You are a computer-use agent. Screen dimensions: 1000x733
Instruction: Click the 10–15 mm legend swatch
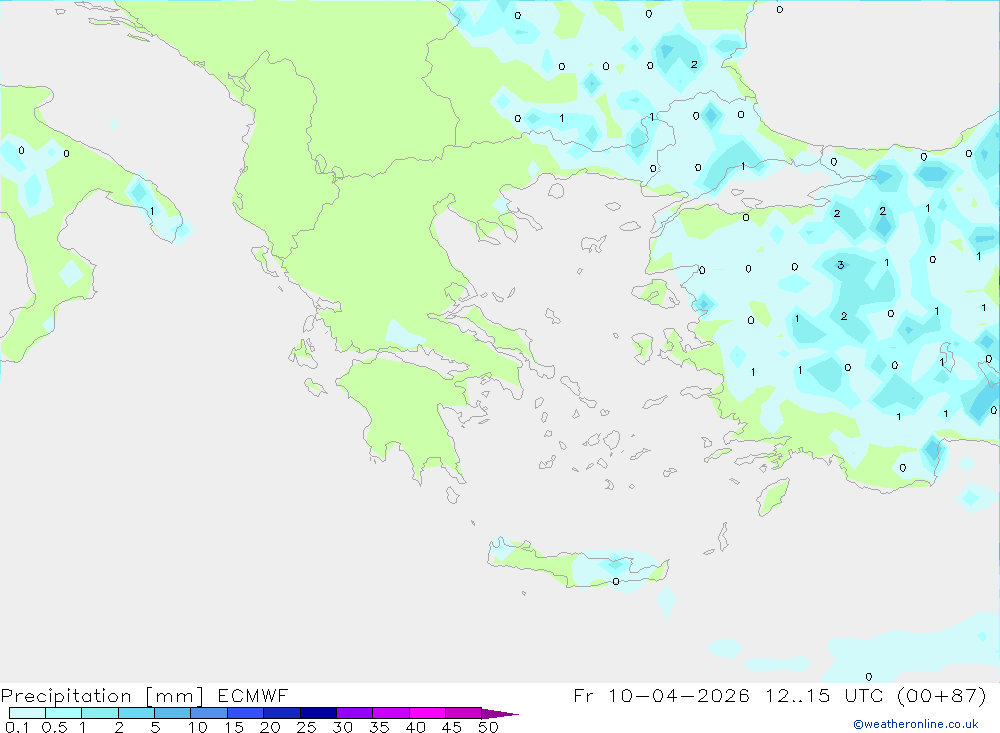pyautogui.click(x=209, y=713)
